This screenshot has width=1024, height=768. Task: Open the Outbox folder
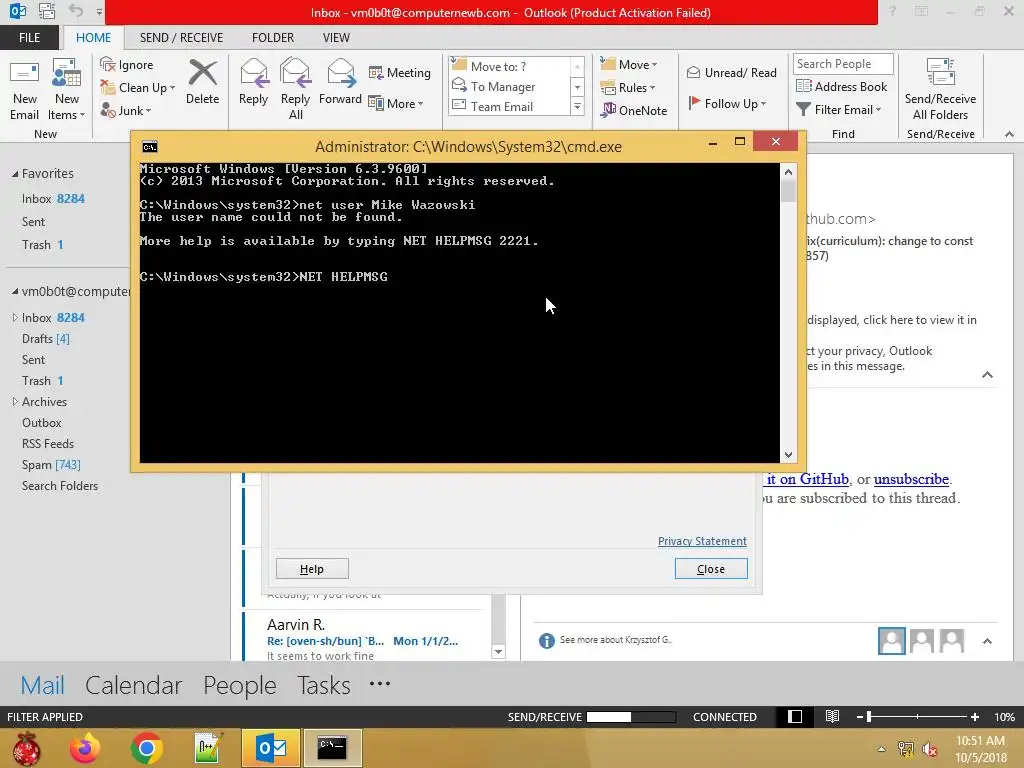42,423
